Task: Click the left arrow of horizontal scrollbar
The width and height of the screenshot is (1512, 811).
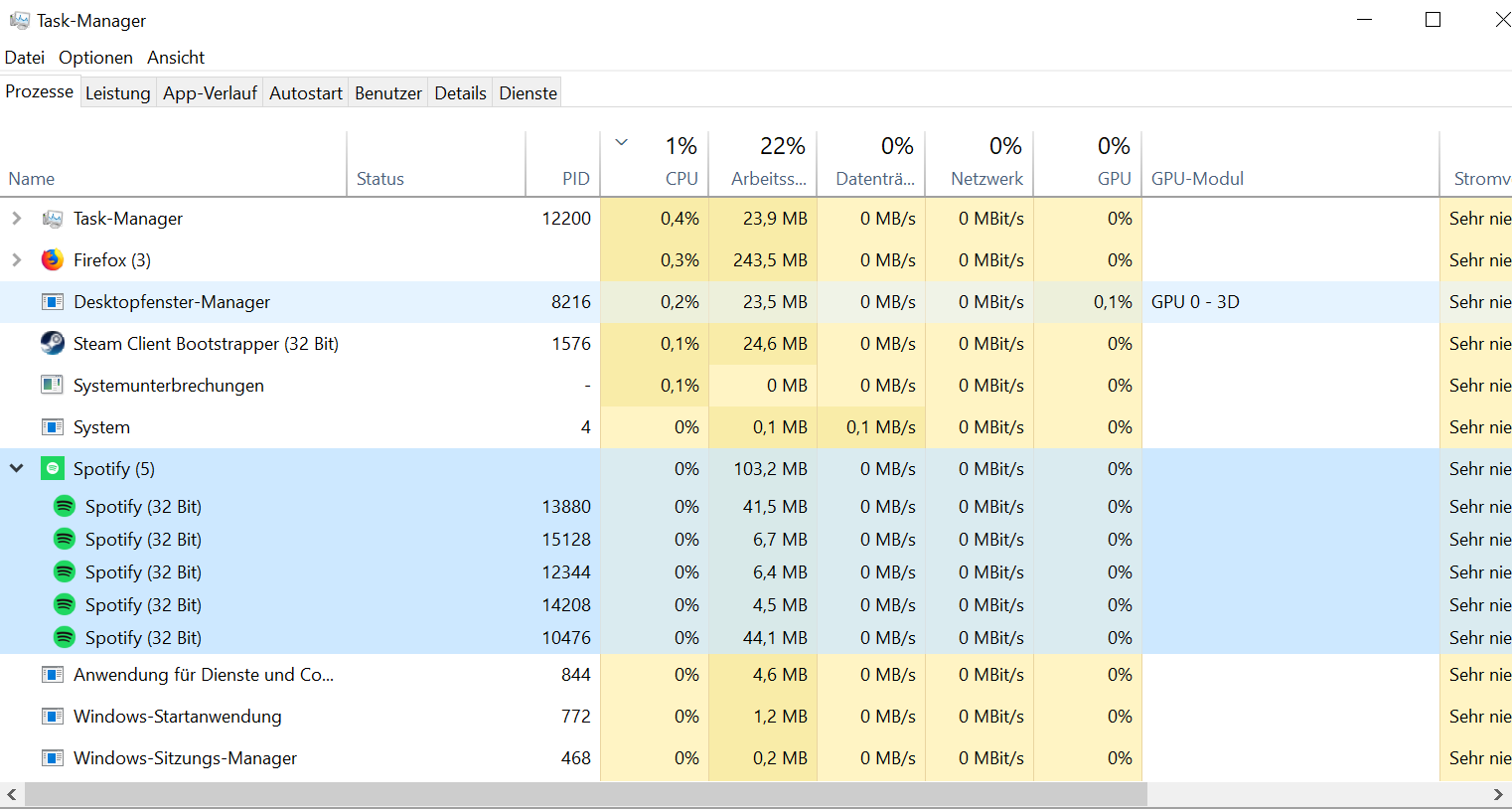Action: [12, 794]
